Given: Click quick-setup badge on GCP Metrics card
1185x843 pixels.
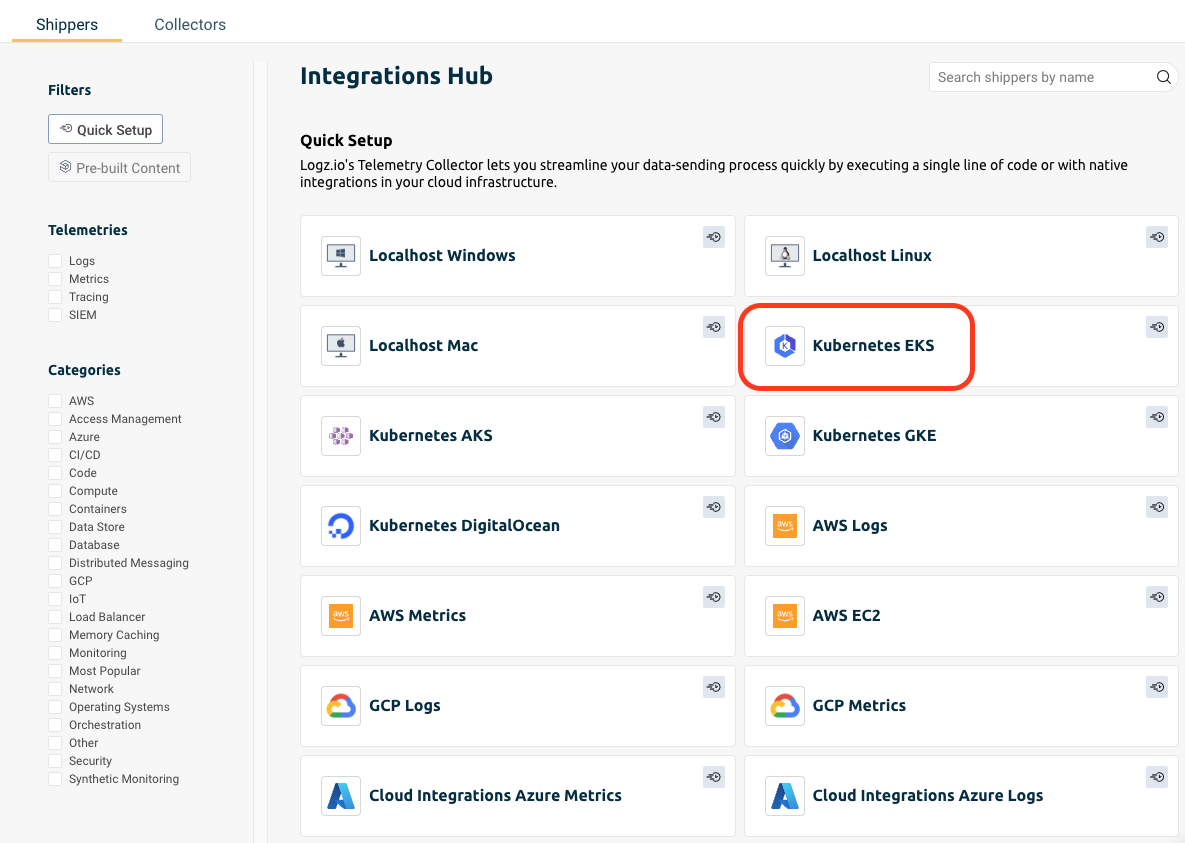Looking at the screenshot, I should [x=1157, y=687].
